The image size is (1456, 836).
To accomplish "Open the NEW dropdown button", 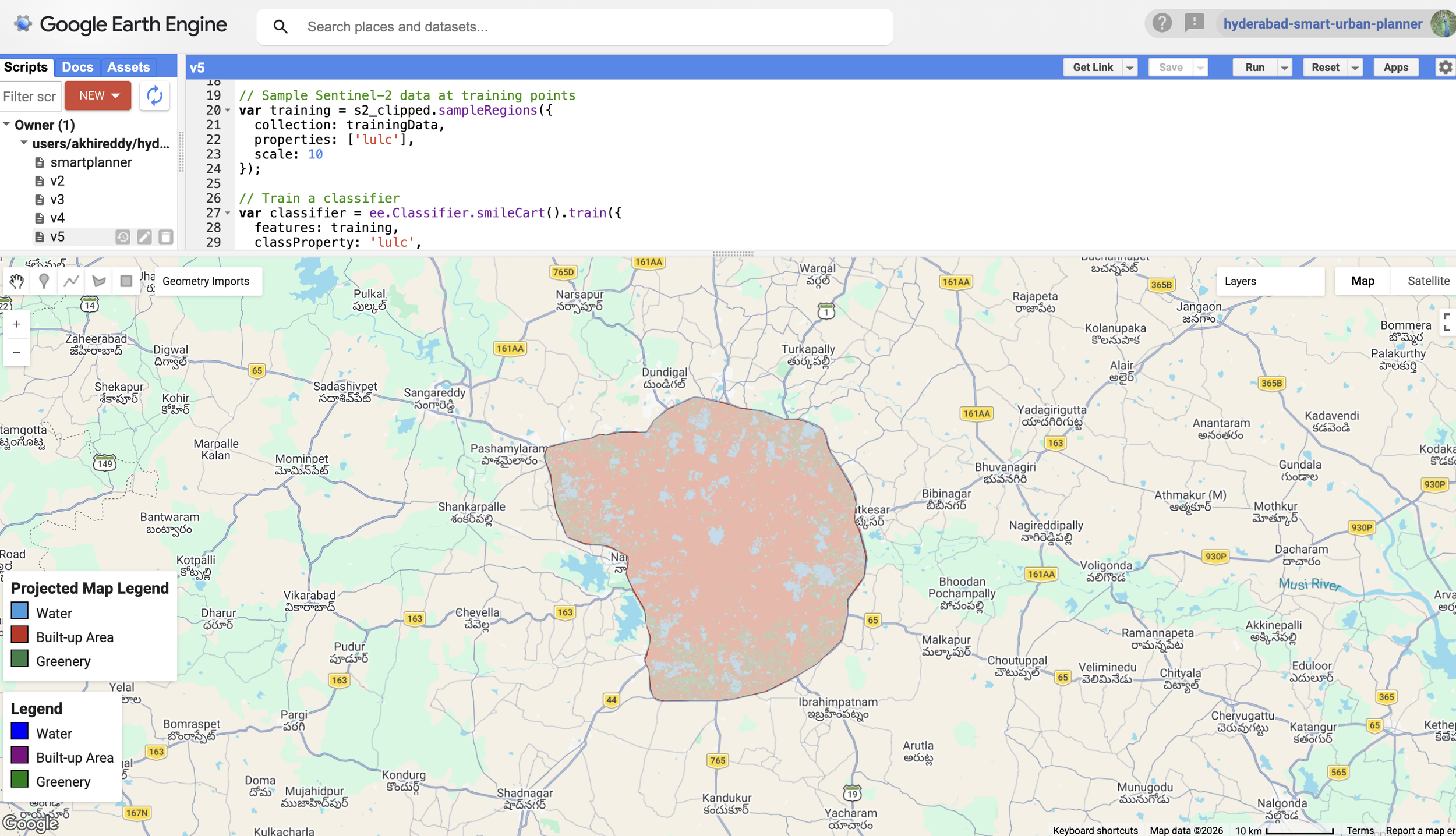I will pyautogui.click(x=98, y=95).
